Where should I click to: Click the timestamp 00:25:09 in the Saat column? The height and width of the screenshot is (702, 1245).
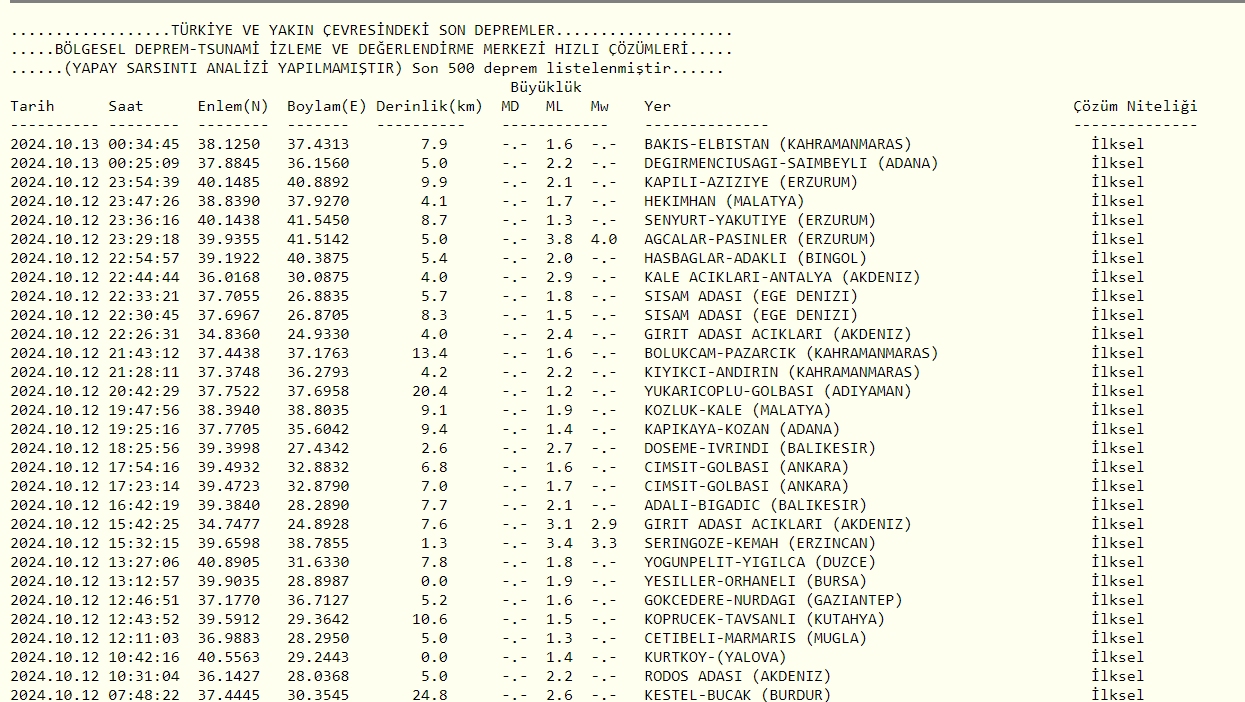pyautogui.click(x=144, y=163)
